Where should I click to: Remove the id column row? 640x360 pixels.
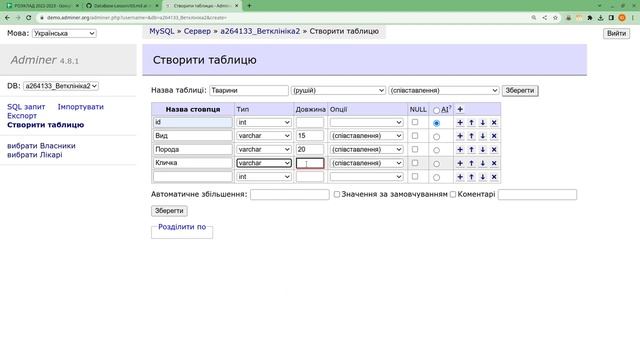pyautogui.click(x=494, y=122)
